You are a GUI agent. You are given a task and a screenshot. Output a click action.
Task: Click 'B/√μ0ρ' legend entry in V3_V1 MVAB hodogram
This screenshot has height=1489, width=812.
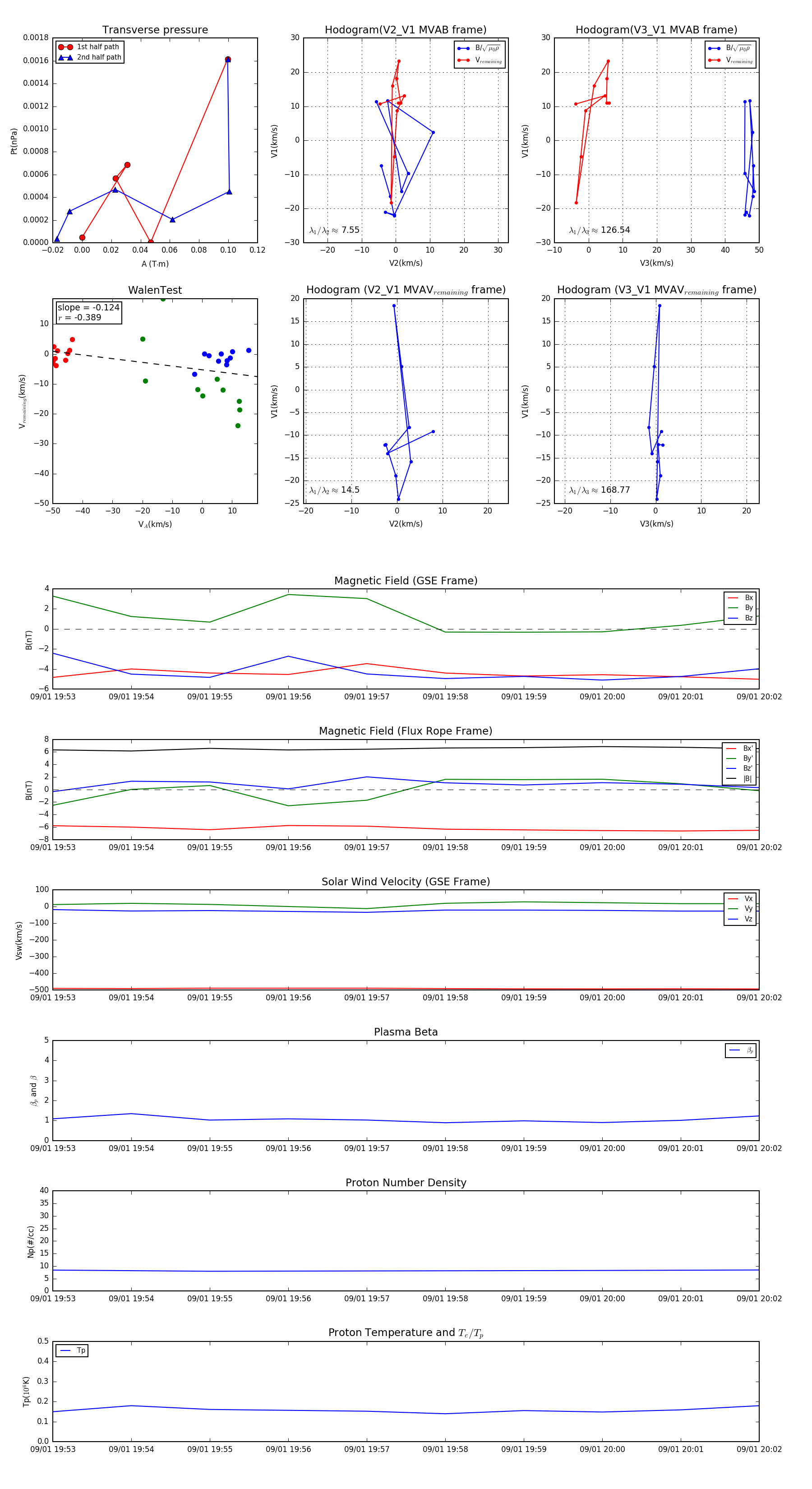[730, 48]
